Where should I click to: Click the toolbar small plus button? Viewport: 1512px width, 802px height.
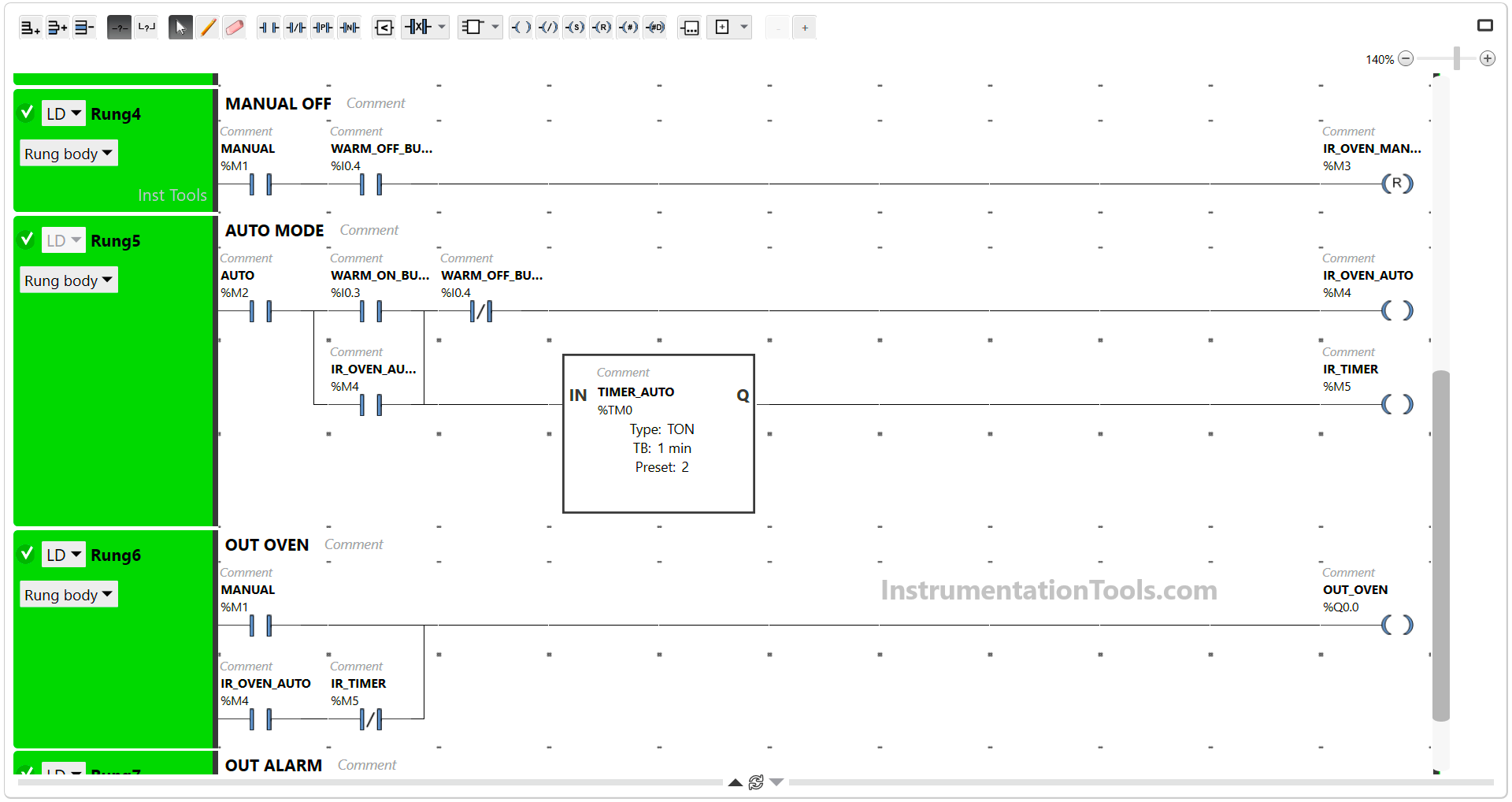pyautogui.click(x=804, y=28)
